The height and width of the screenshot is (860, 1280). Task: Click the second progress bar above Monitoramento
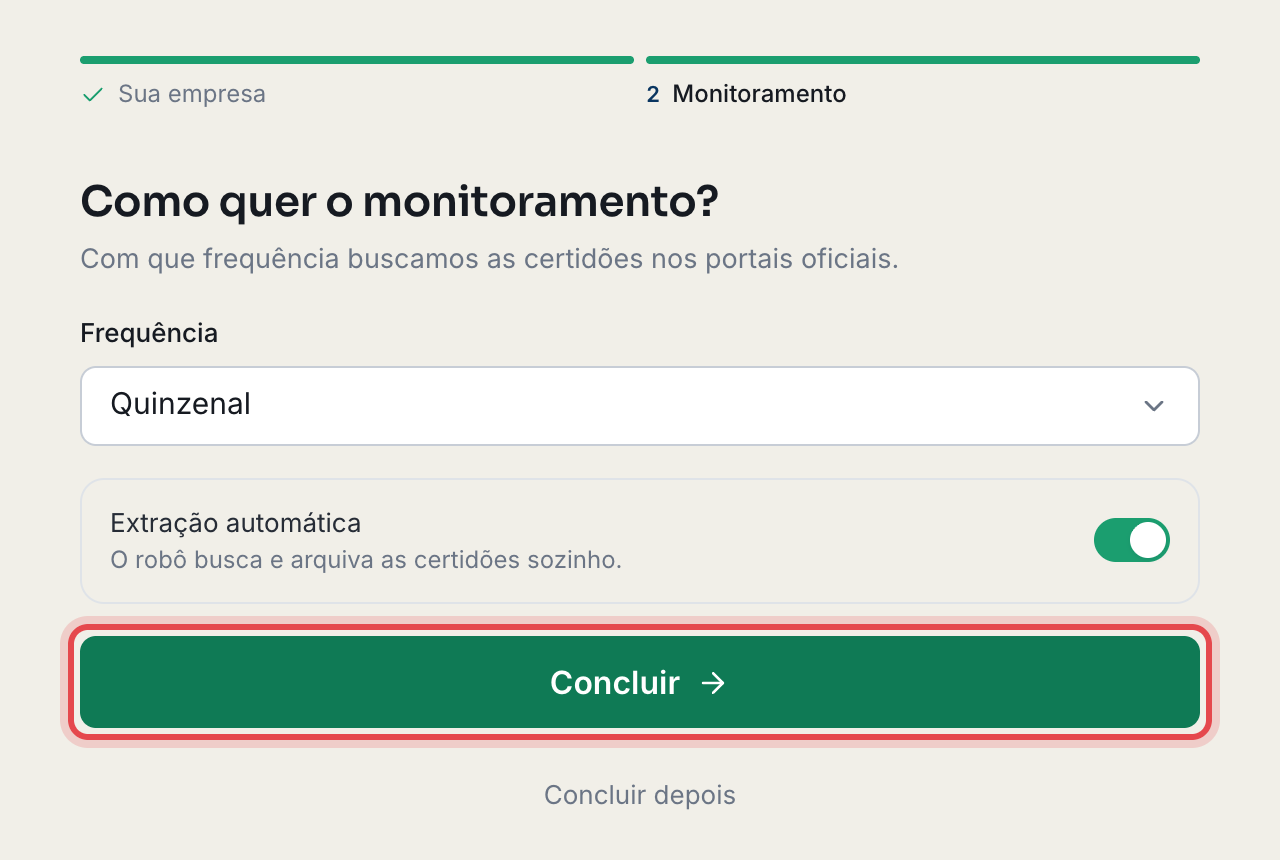point(923,60)
